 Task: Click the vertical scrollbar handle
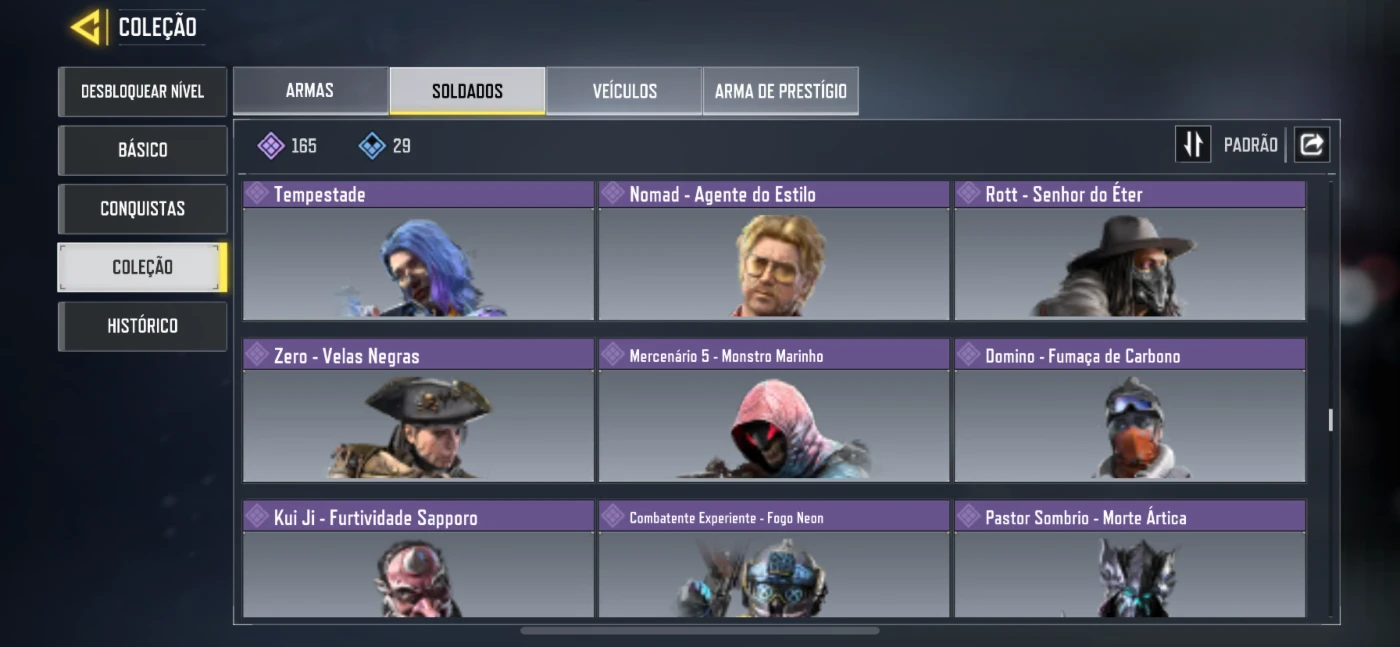tap(1330, 420)
